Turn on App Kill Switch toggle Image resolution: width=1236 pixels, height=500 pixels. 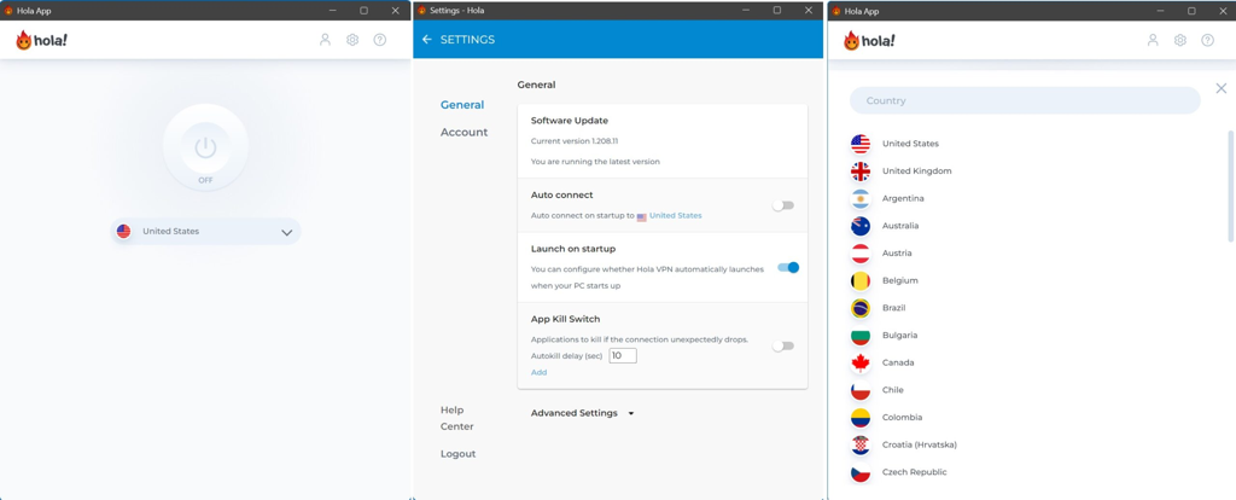tap(783, 346)
